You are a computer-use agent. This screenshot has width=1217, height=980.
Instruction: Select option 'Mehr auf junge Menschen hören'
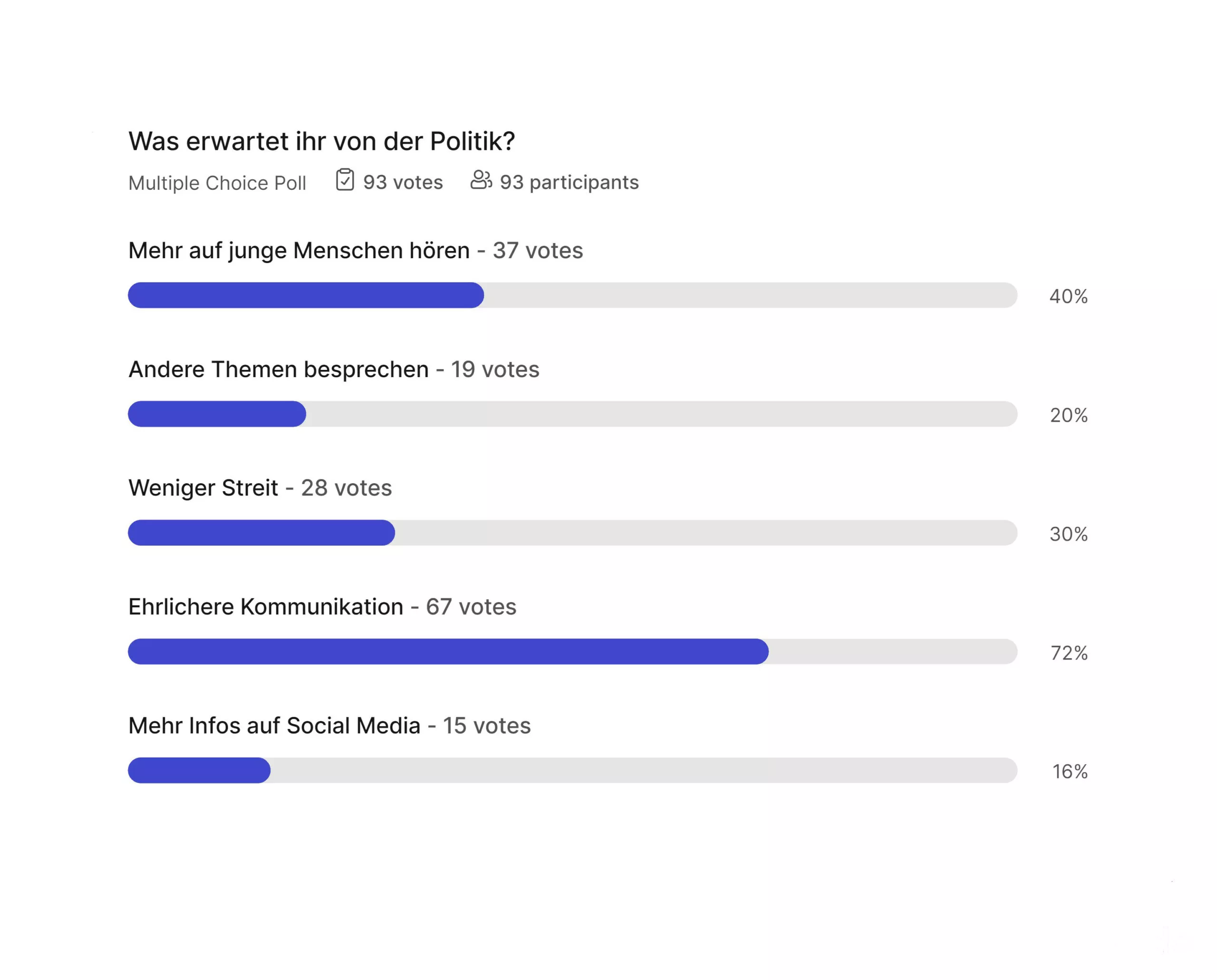(x=299, y=251)
